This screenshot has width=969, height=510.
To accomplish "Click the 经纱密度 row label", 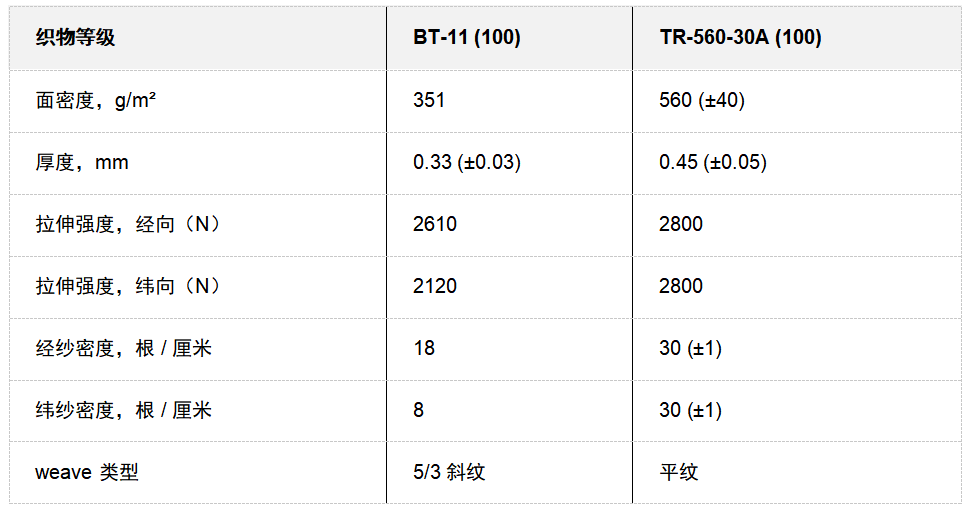I will point(123,348).
